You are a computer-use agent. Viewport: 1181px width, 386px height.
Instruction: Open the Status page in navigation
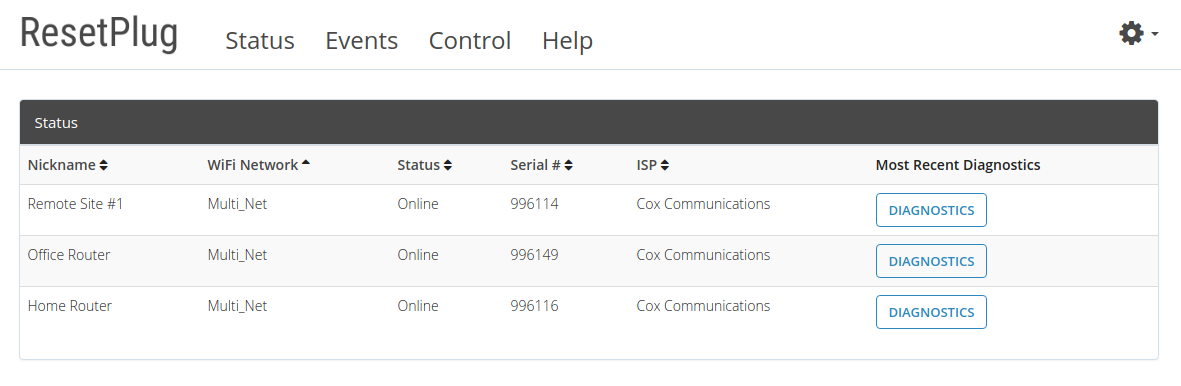[260, 40]
